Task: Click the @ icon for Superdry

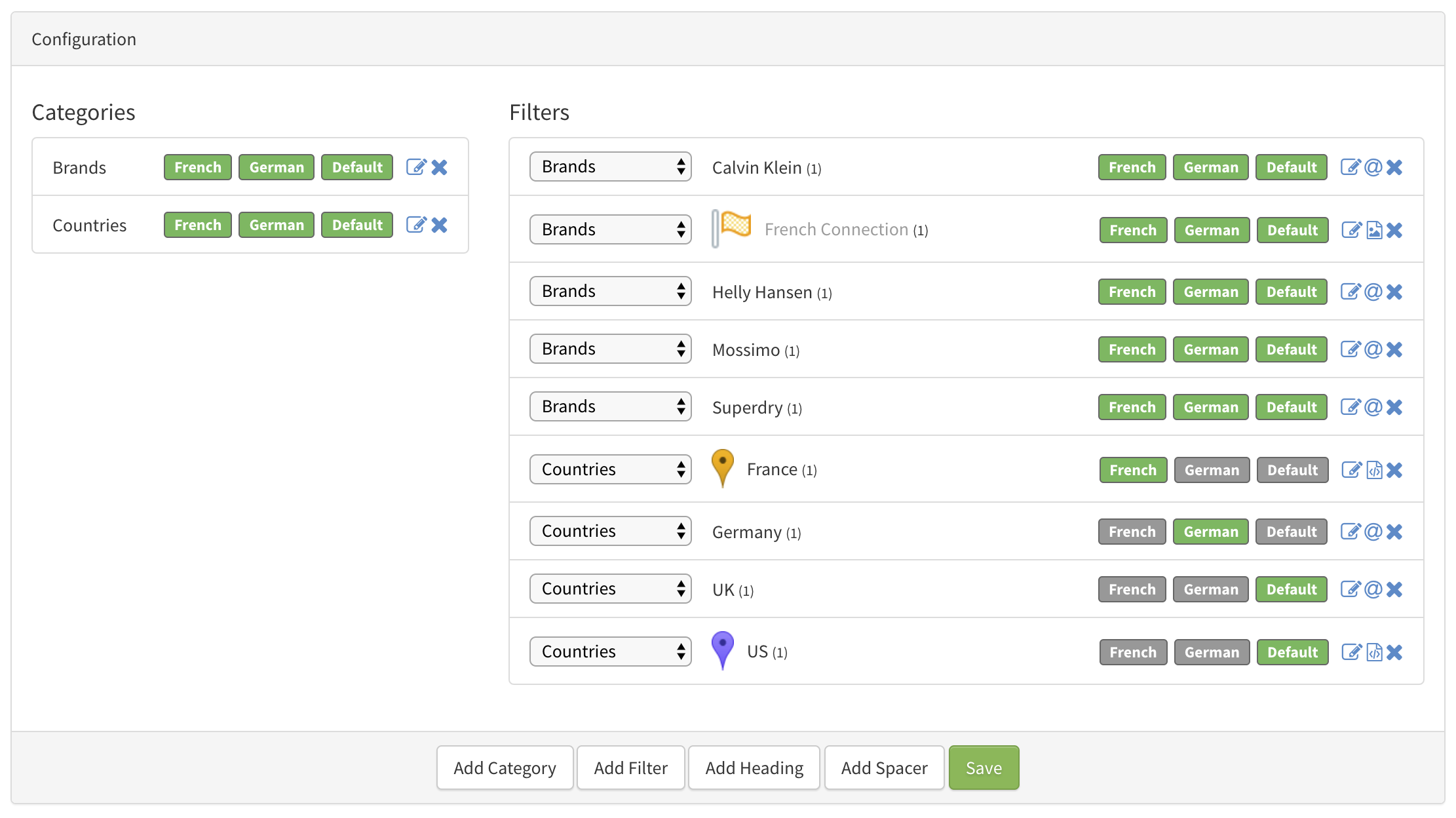Action: tap(1373, 407)
